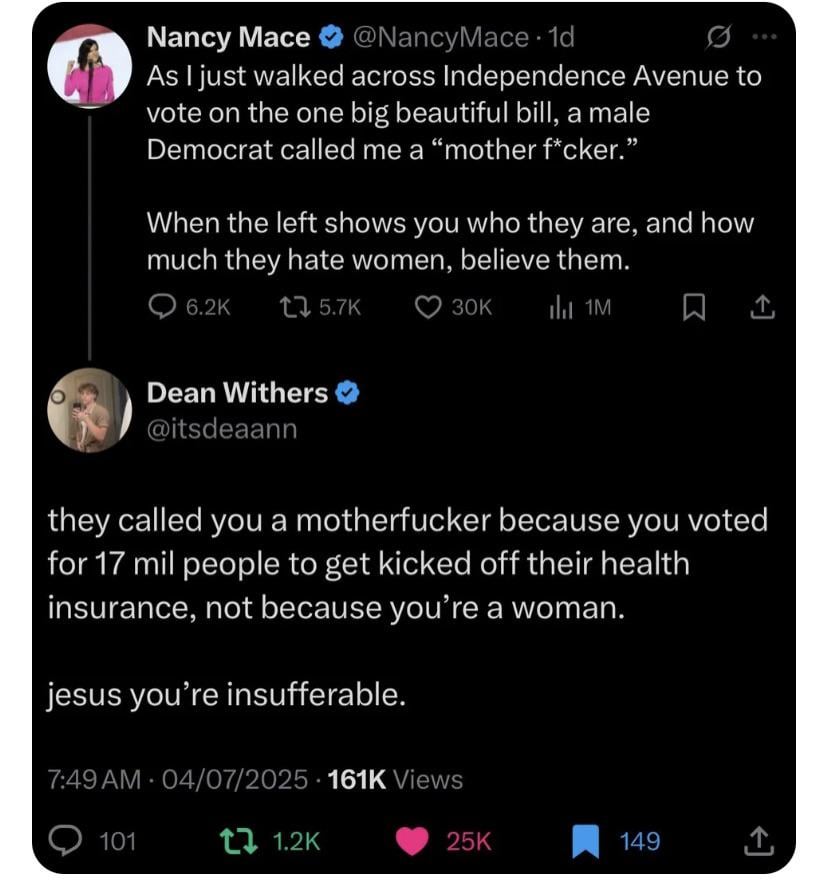Open the @itsdeaann handle
Image resolution: width=828 pixels, height=882 pixels.
click(222, 430)
